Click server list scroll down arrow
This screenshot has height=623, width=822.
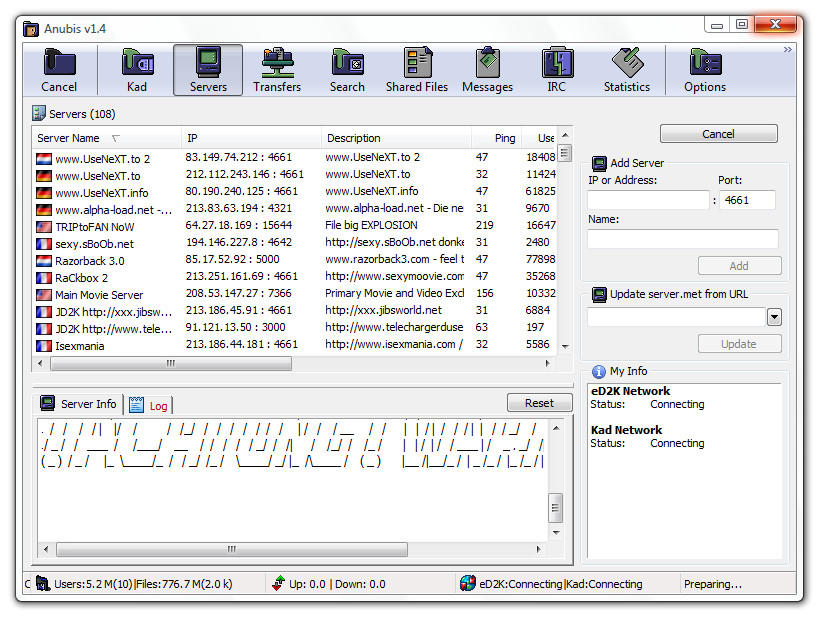[565, 347]
